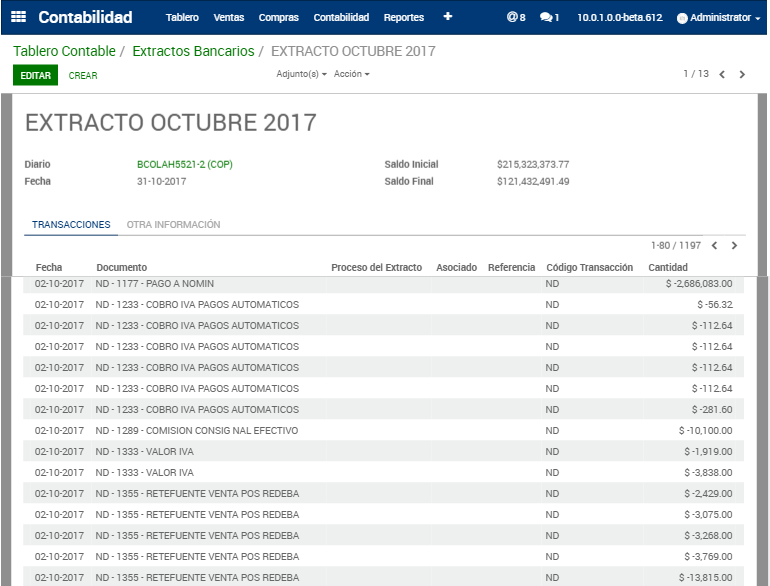
Task: Open the apps grid menu icon
Action: (x=19, y=17)
